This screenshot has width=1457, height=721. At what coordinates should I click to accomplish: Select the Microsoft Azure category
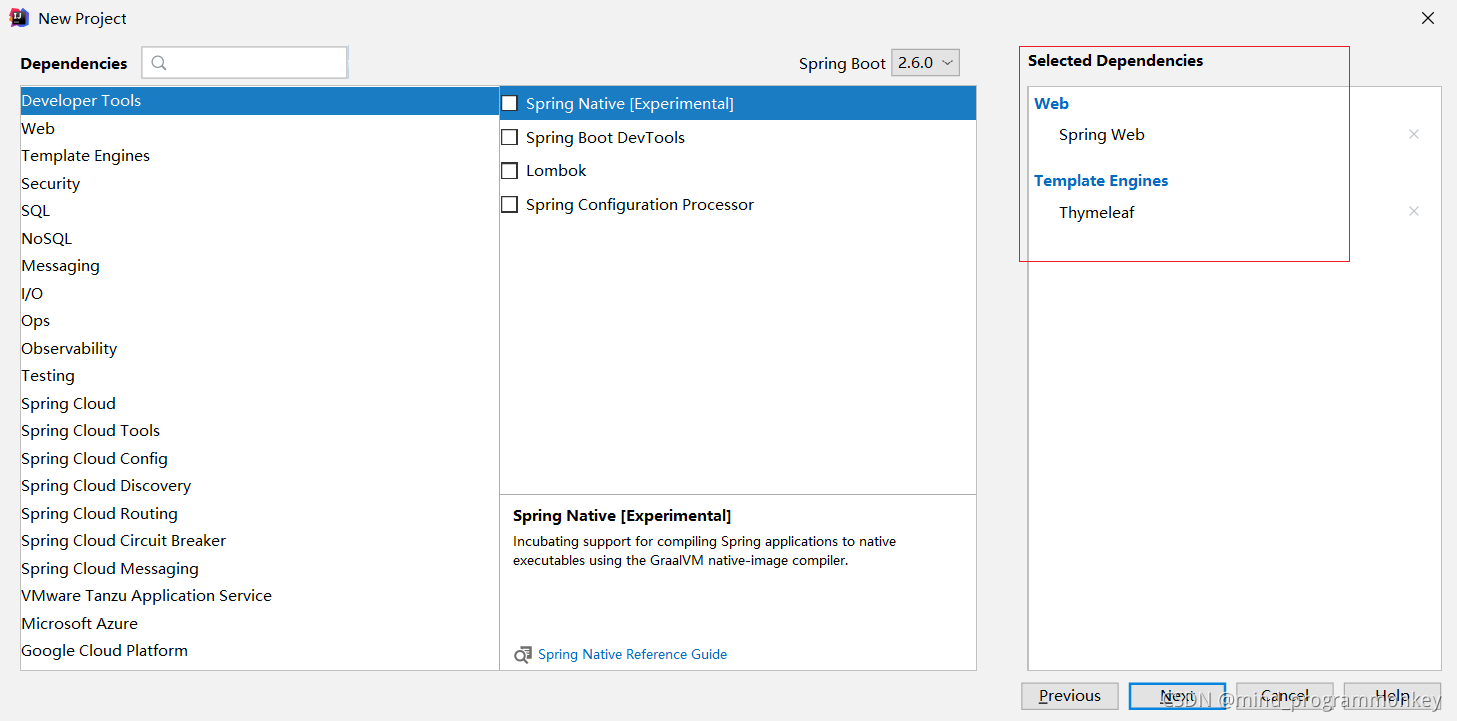point(260,624)
